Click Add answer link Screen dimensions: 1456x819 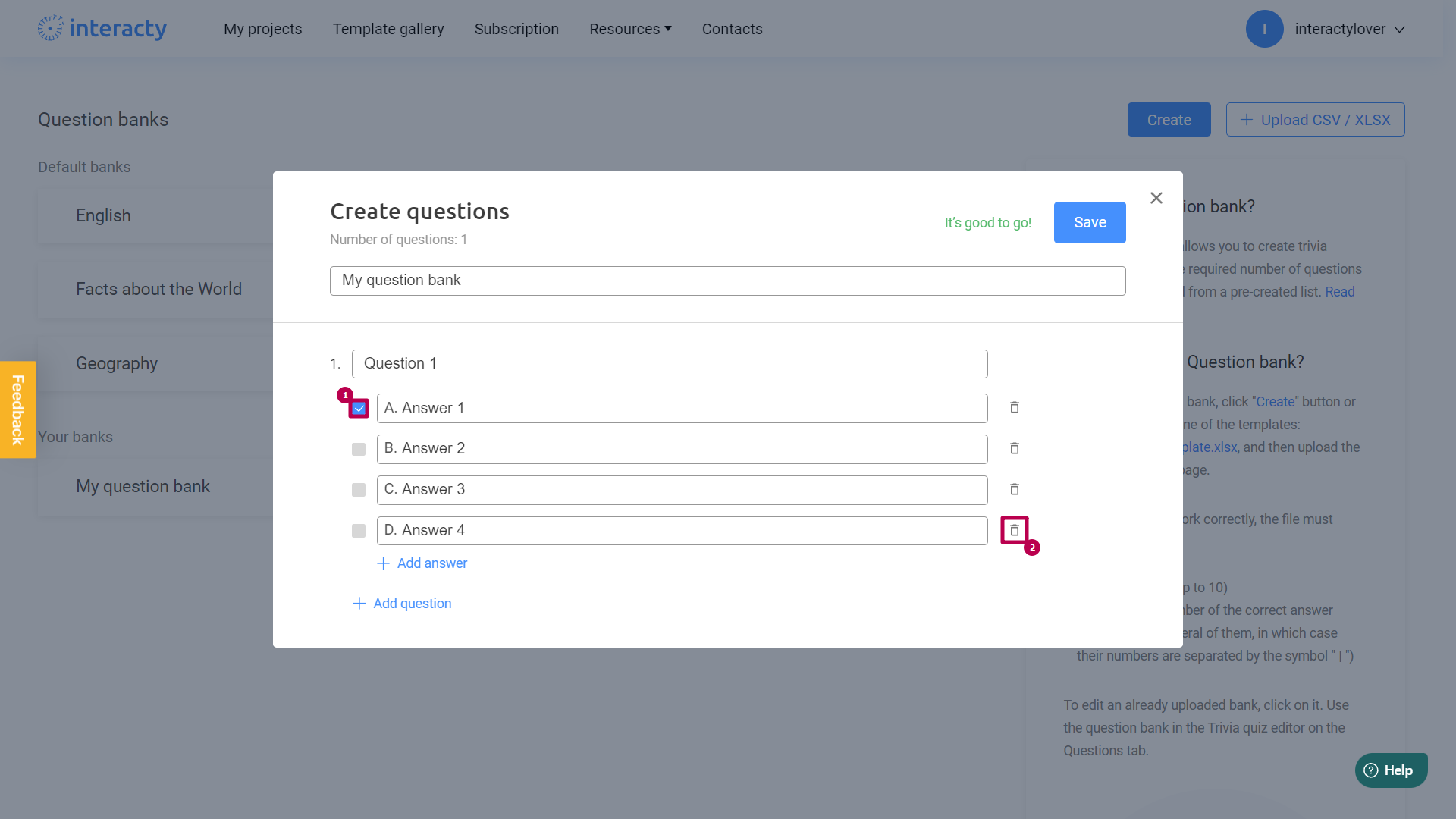(422, 563)
